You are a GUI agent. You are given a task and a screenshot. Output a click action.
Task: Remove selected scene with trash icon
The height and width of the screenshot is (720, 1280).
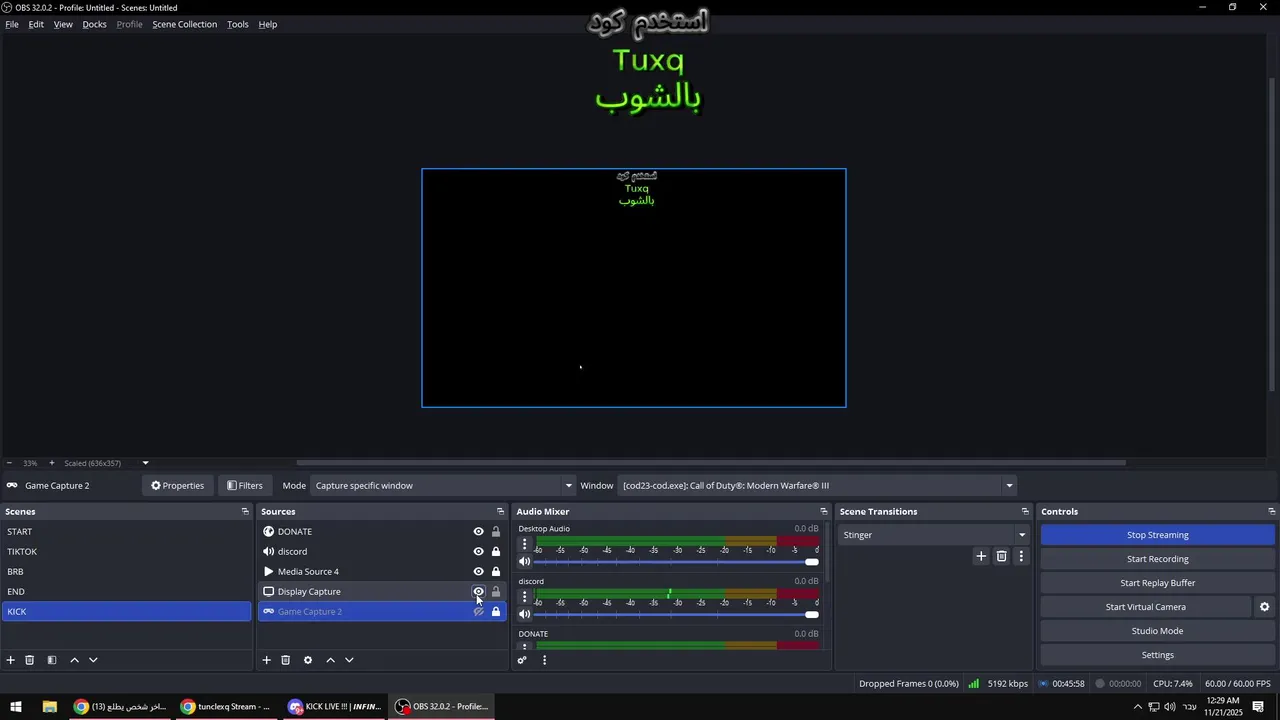[30, 660]
